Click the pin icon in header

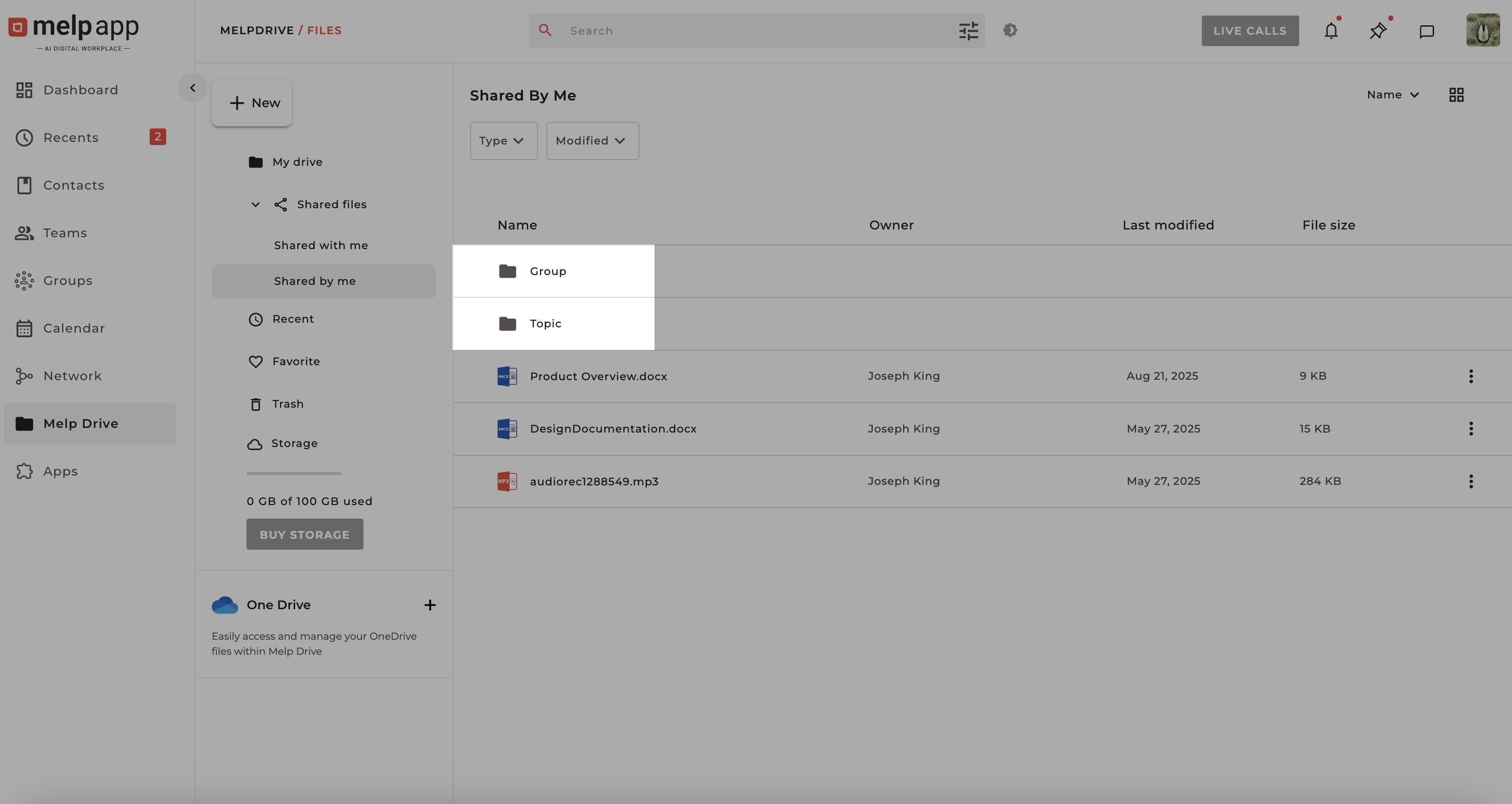click(x=1377, y=31)
